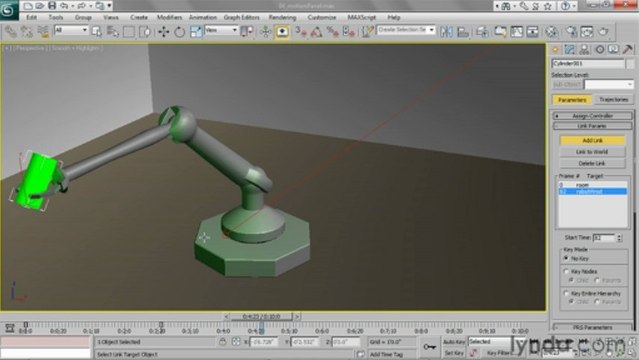The height and width of the screenshot is (360, 639).
Task: Redo the last action
Action: (x=82, y=6)
